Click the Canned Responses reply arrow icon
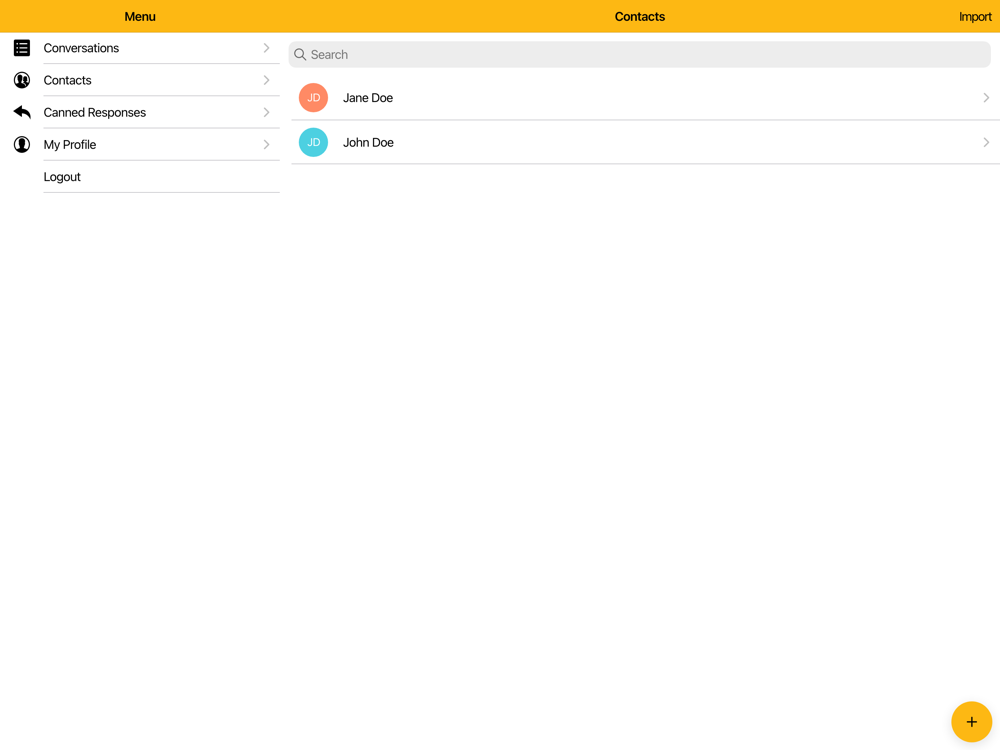Image resolution: width=1000 pixels, height=750 pixels. click(x=22, y=112)
